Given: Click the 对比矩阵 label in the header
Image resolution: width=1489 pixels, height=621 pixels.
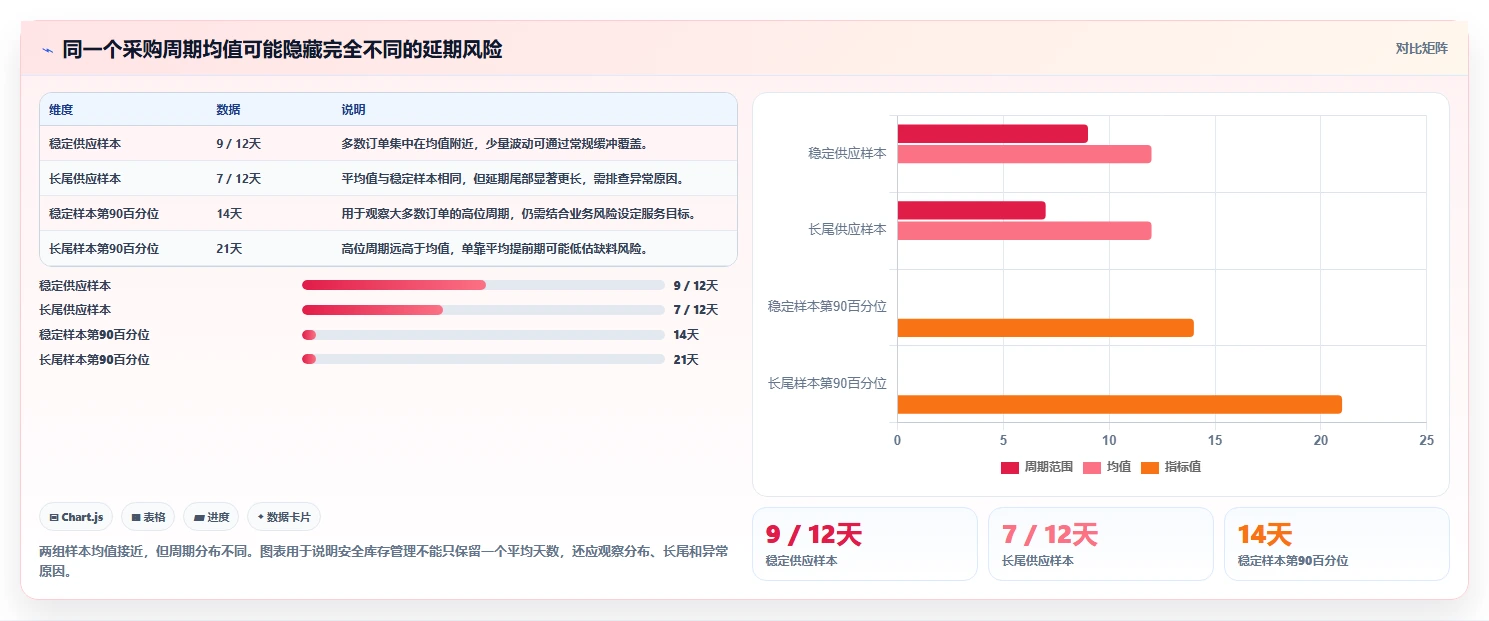Looking at the screenshot, I should pos(1421,48).
